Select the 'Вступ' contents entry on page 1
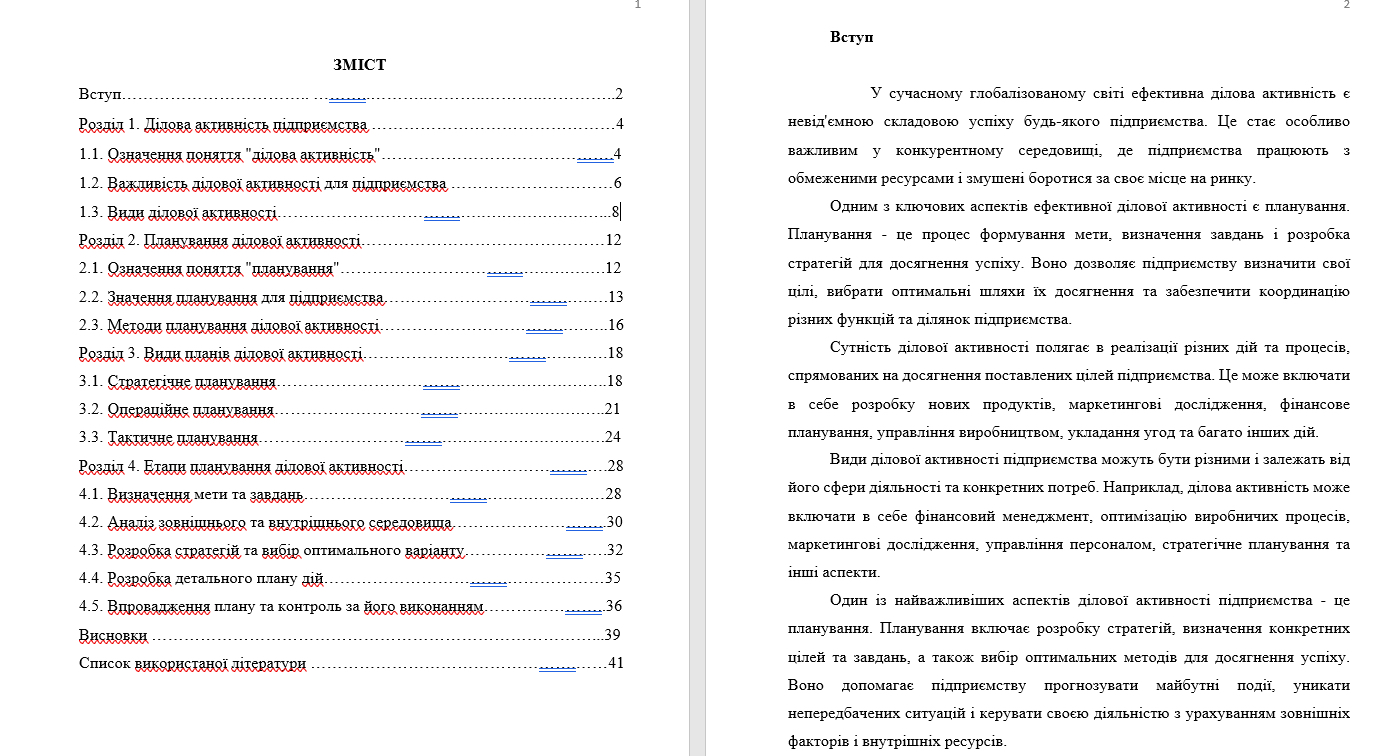The image size is (1394, 756). [351, 95]
